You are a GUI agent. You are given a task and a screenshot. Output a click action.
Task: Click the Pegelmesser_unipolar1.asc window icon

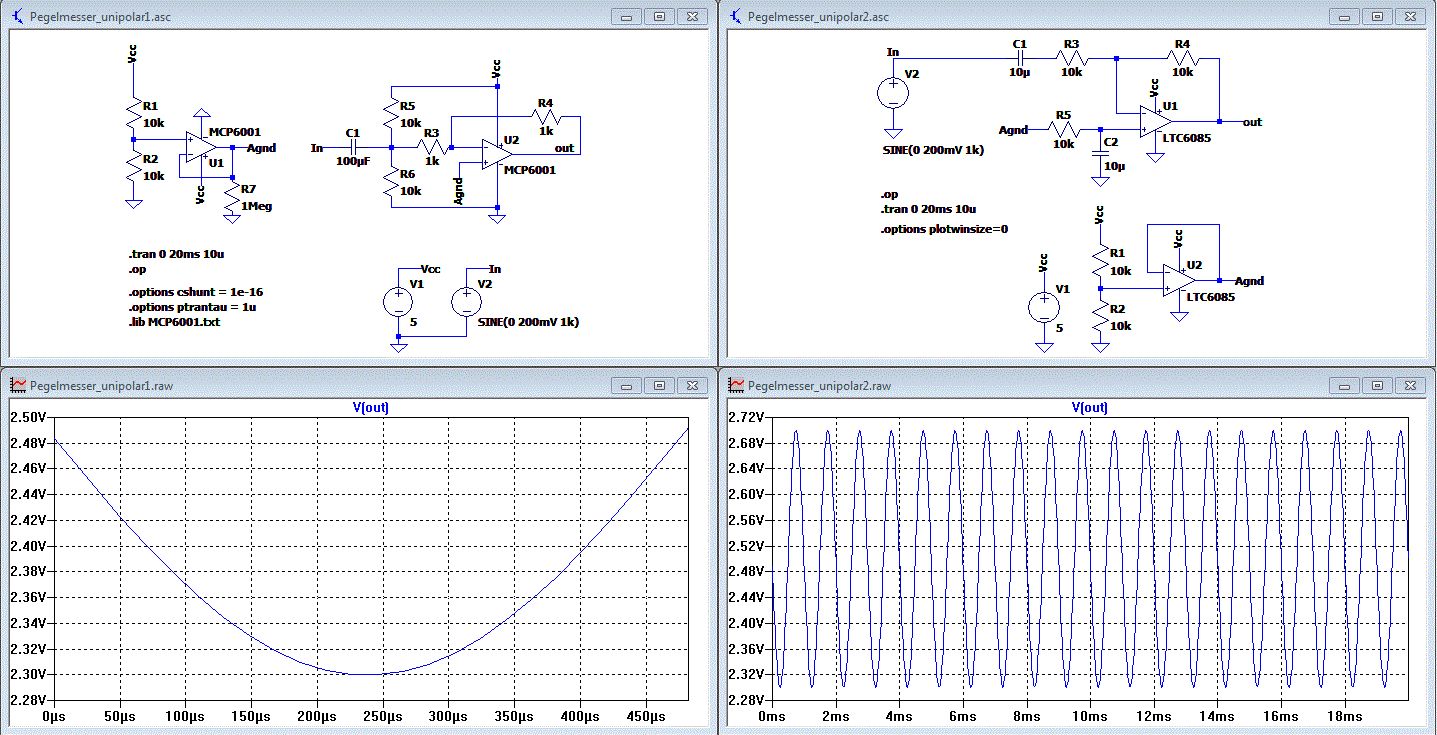(18, 17)
